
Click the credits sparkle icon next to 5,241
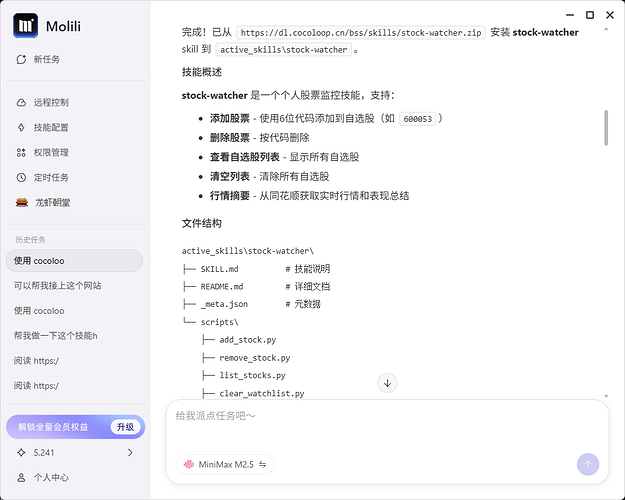coord(21,453)
